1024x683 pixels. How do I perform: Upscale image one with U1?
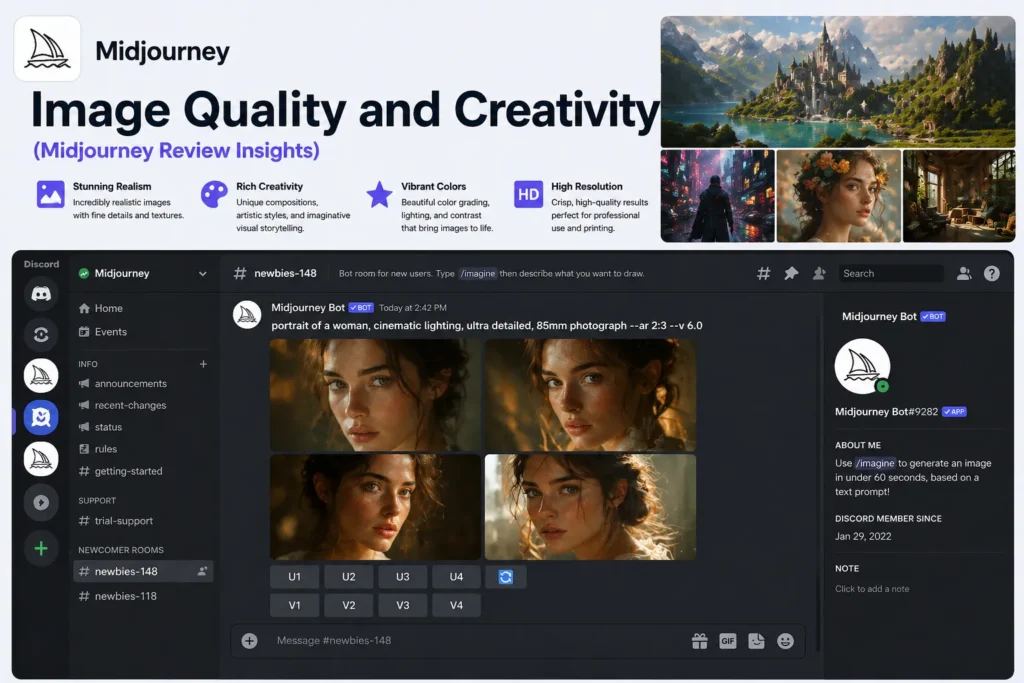(x=295, y=577)
